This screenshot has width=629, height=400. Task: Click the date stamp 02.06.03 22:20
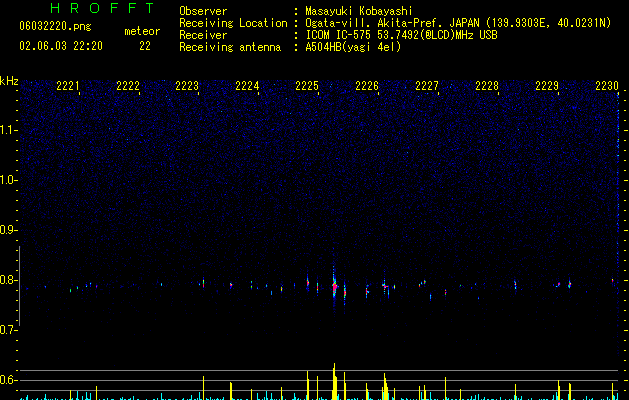tap(61, 46)
